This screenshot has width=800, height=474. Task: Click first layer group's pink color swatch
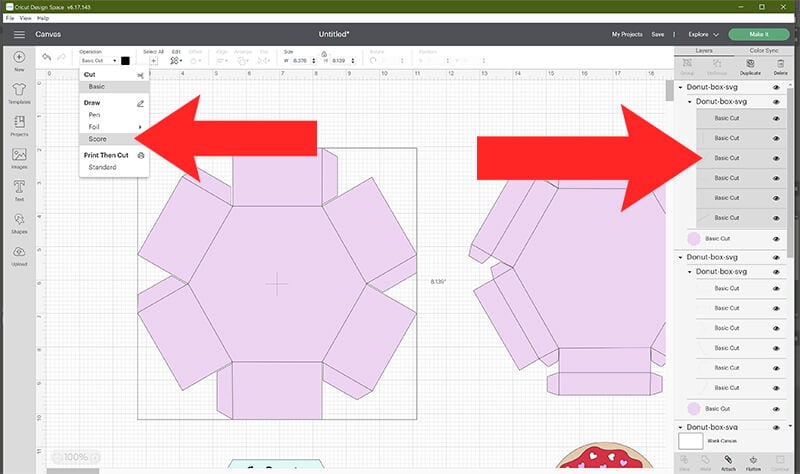[694, 238]
